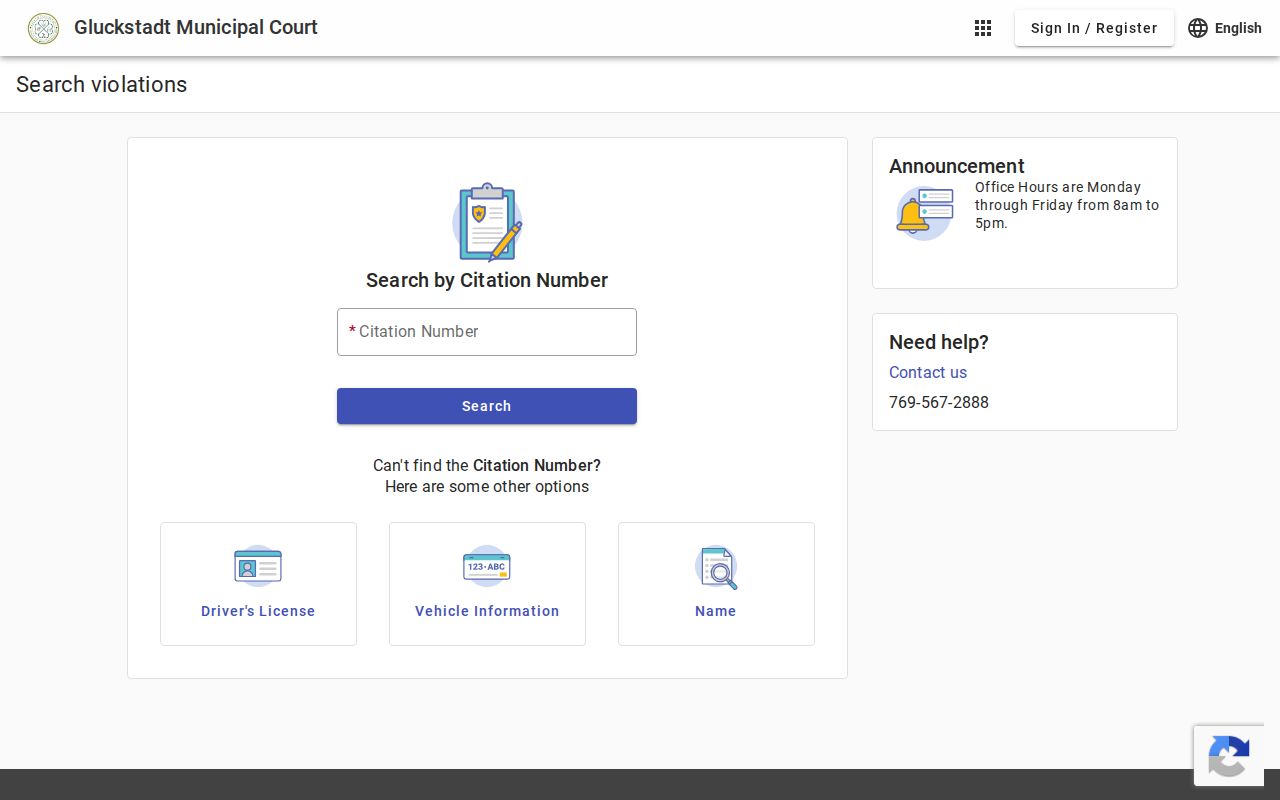1280x800 pixels.
Task: Focus the Citation Number field
Action: (x=487, y=332)
